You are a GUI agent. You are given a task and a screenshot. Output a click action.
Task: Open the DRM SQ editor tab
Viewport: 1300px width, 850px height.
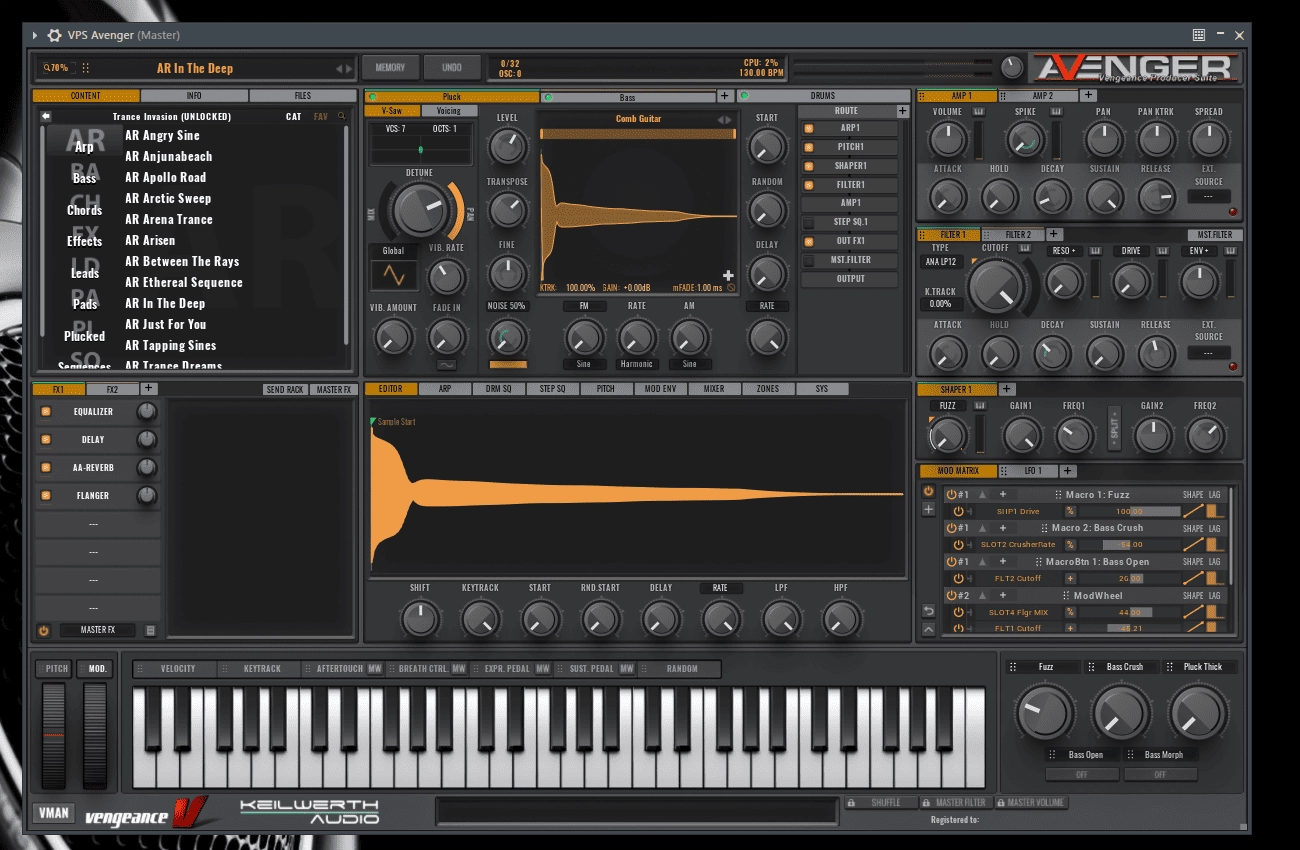(x=499, y=389)
